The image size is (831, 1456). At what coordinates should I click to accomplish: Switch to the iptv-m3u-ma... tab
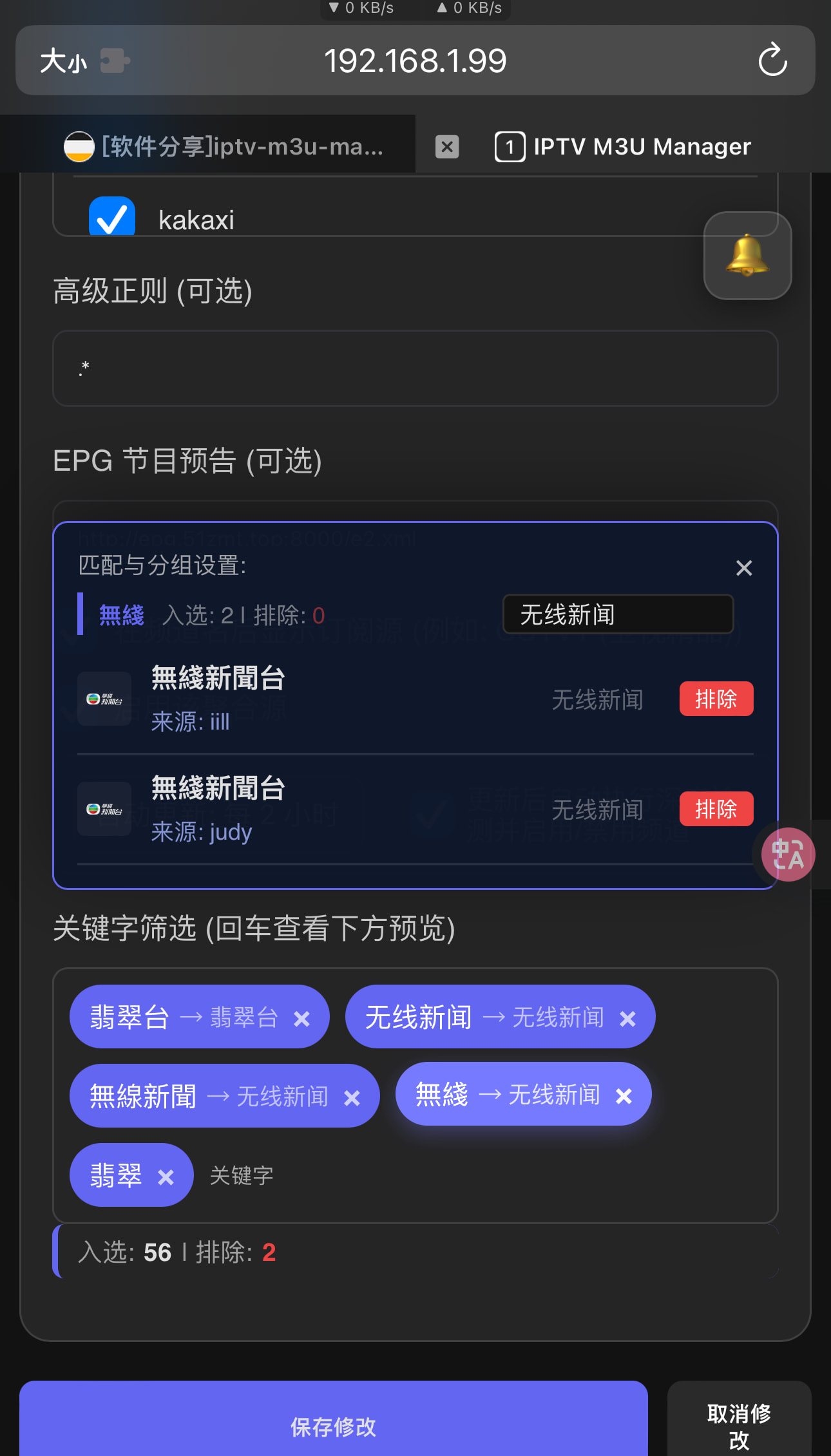(x=224, y=146)
